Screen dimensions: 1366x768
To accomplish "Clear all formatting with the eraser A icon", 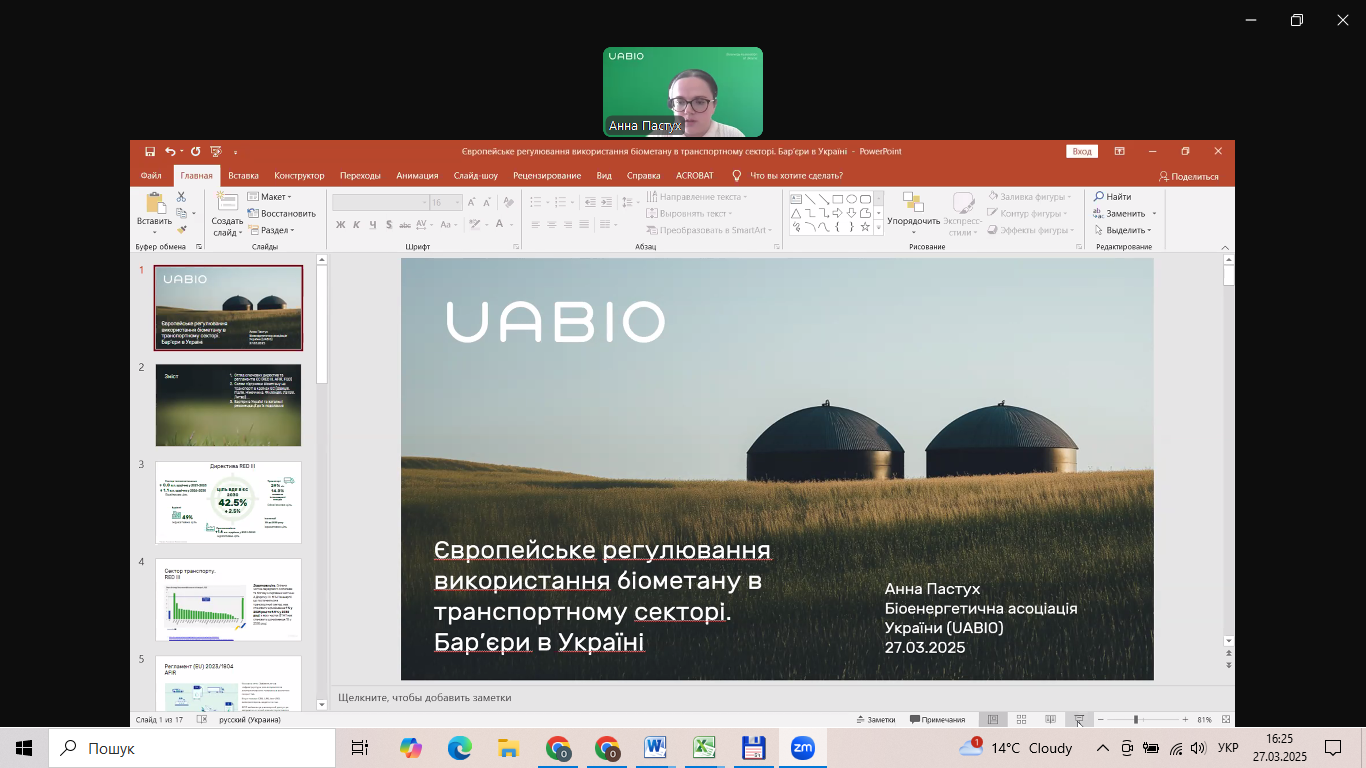I will click(x=510, y=202).
